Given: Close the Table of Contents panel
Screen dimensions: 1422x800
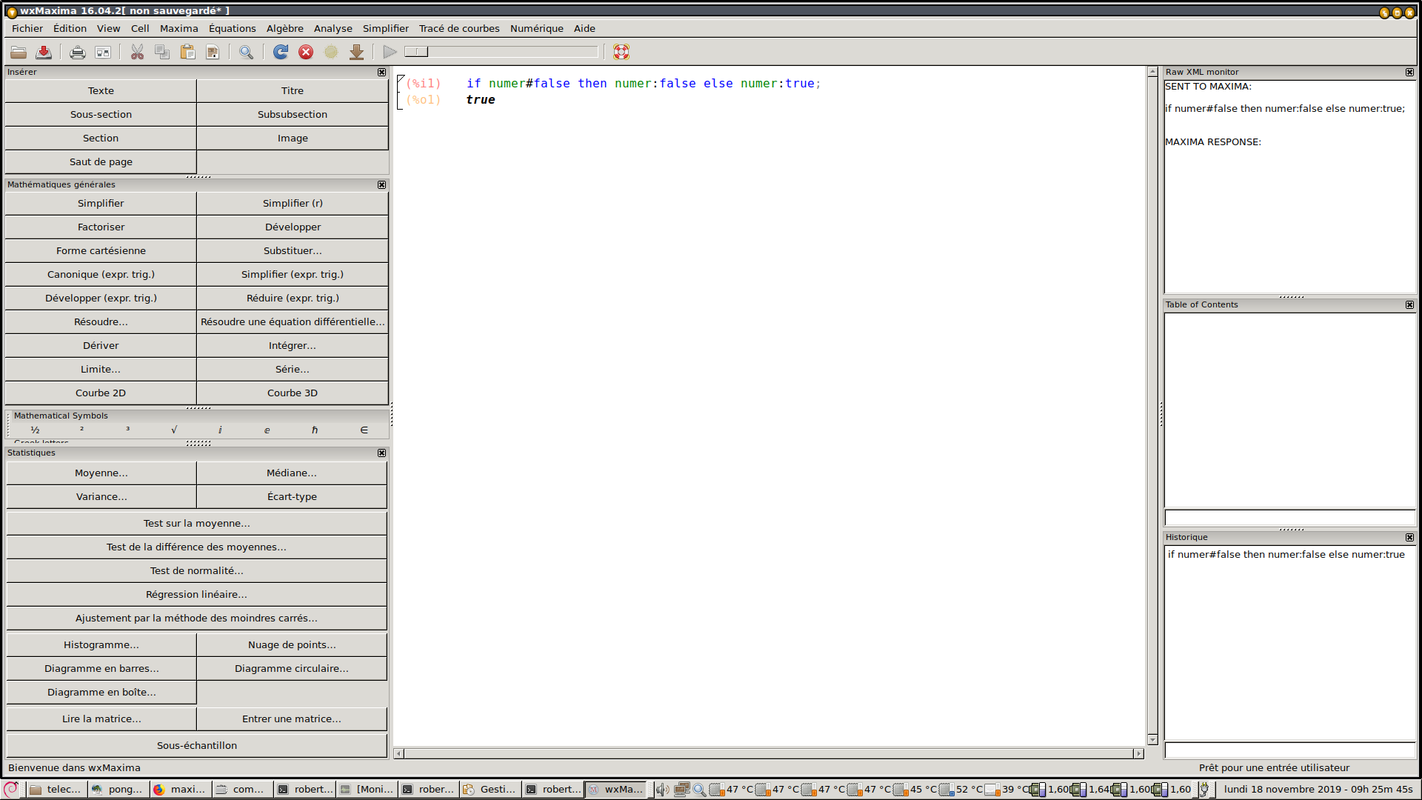Looking at the screenshot, I should (1410, 305).
